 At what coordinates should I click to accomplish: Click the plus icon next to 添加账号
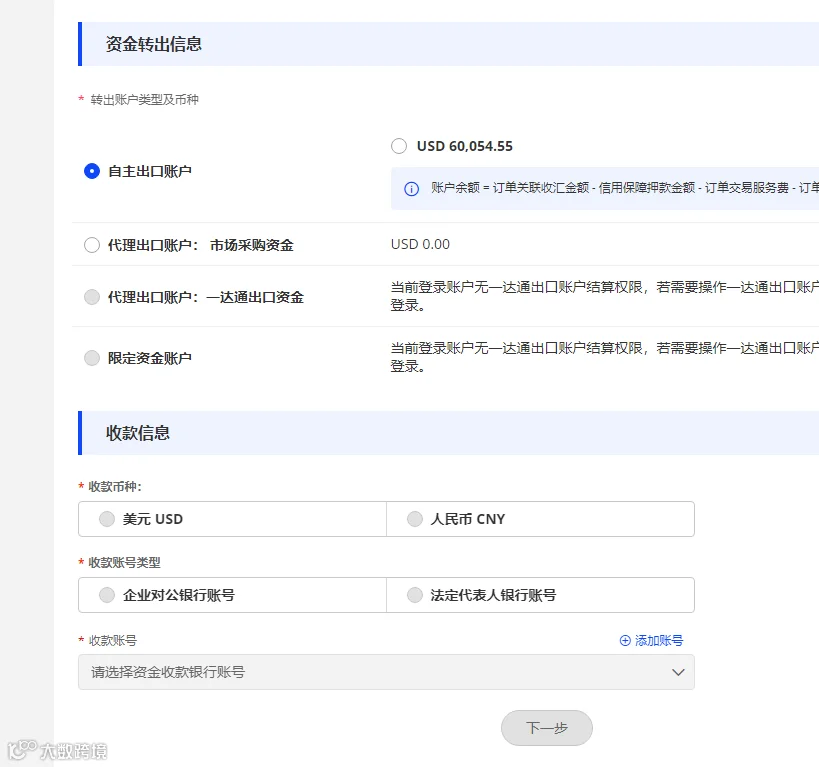(x=625, y=641)
